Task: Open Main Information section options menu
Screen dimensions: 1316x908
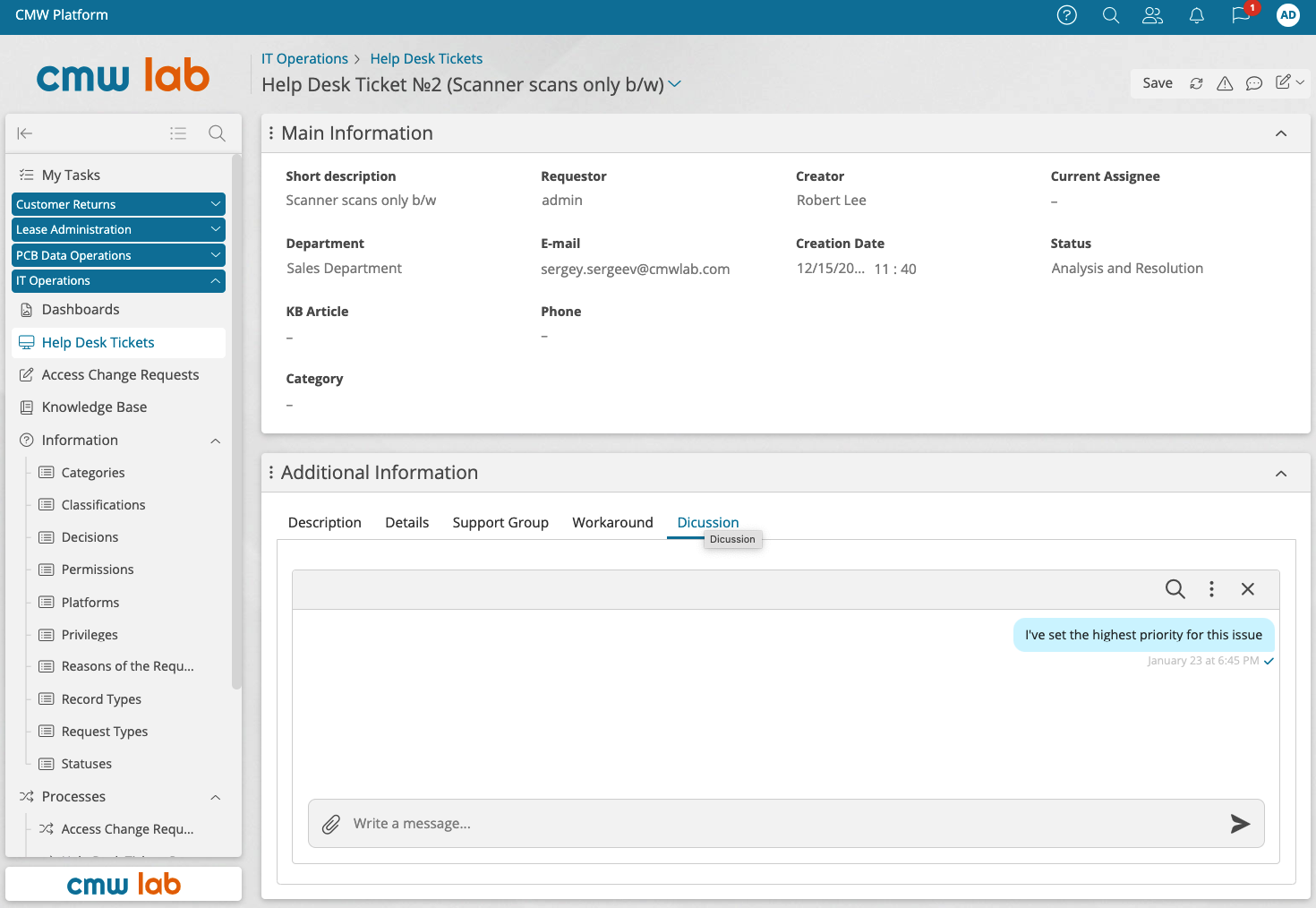Action: 271,133
